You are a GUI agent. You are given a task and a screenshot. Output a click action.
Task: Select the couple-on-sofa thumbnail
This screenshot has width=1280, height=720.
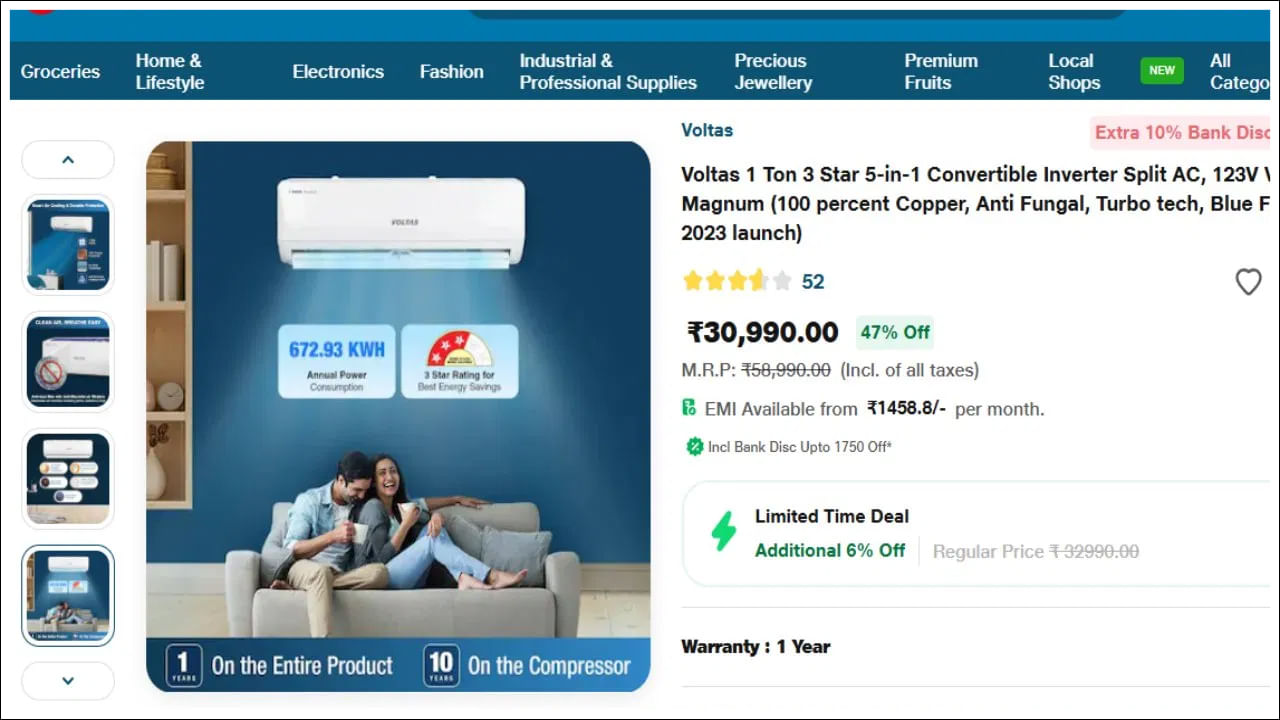tap(68, 596)
